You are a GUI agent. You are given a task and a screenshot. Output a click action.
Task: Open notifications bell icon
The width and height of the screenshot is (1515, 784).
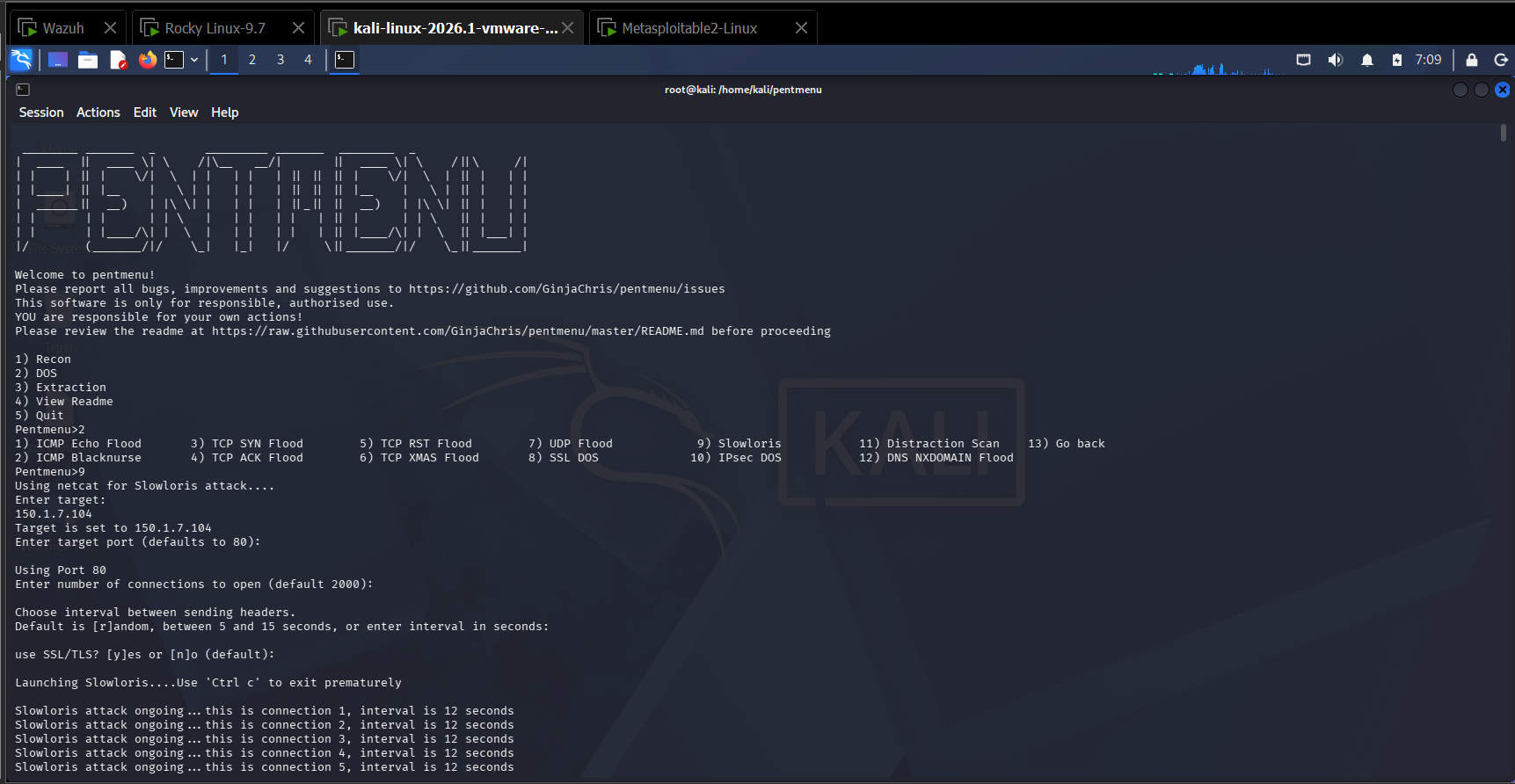1367,60
